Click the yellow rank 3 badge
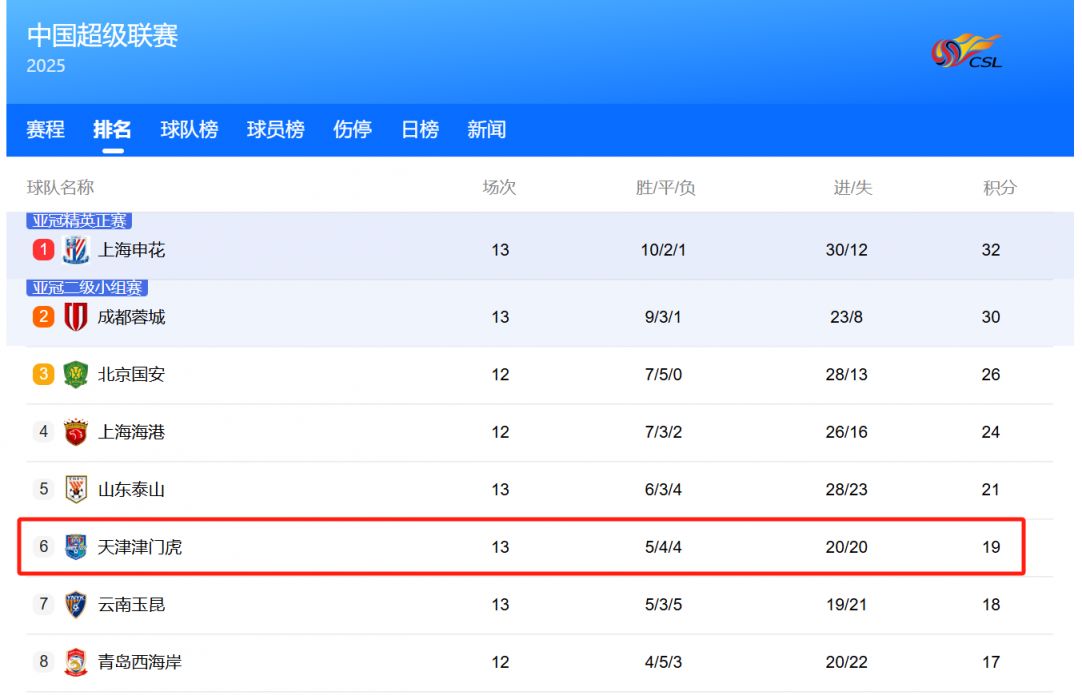The width and height of the screenshot is (1082, 695). point(43,374)
